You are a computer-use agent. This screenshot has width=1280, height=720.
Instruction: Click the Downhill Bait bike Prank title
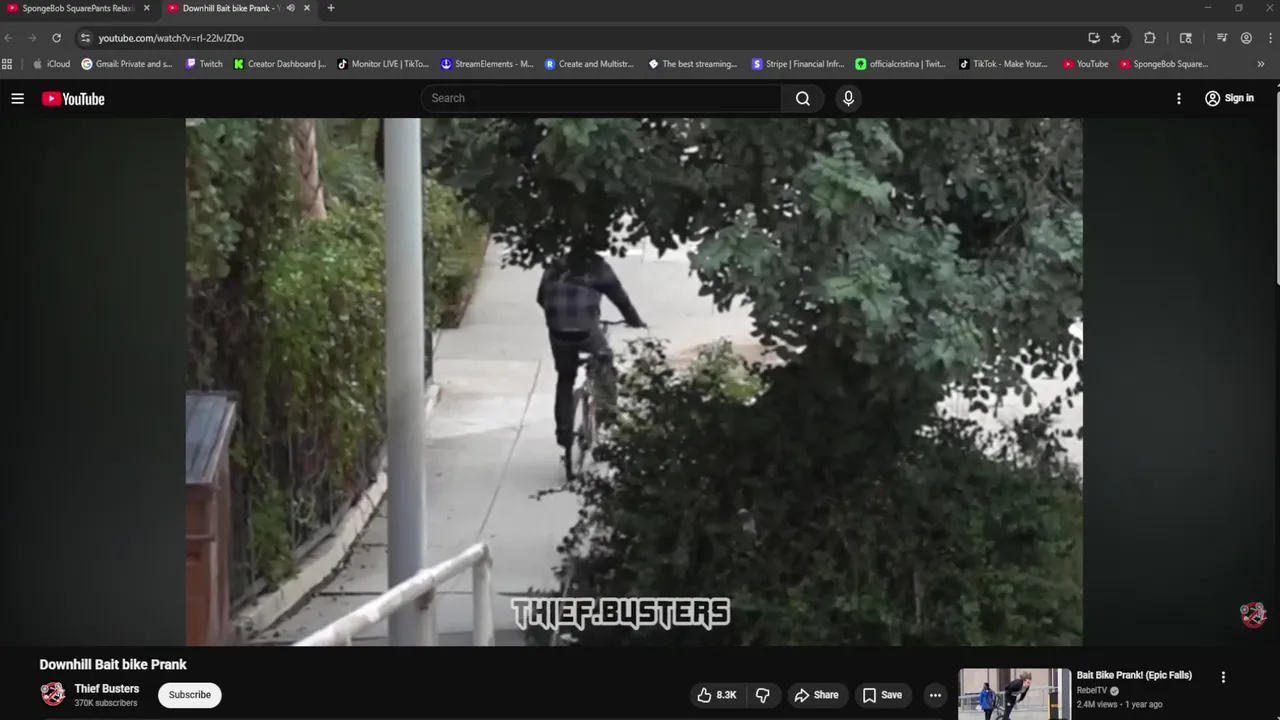click(x=113, y=665)
